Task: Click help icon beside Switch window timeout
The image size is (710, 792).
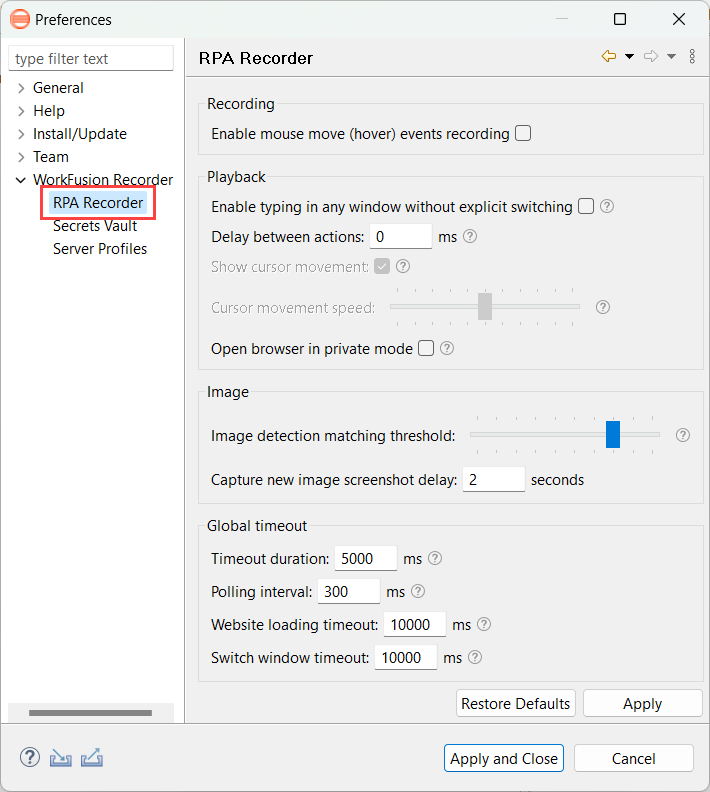Action: click(x=475, y=657)
